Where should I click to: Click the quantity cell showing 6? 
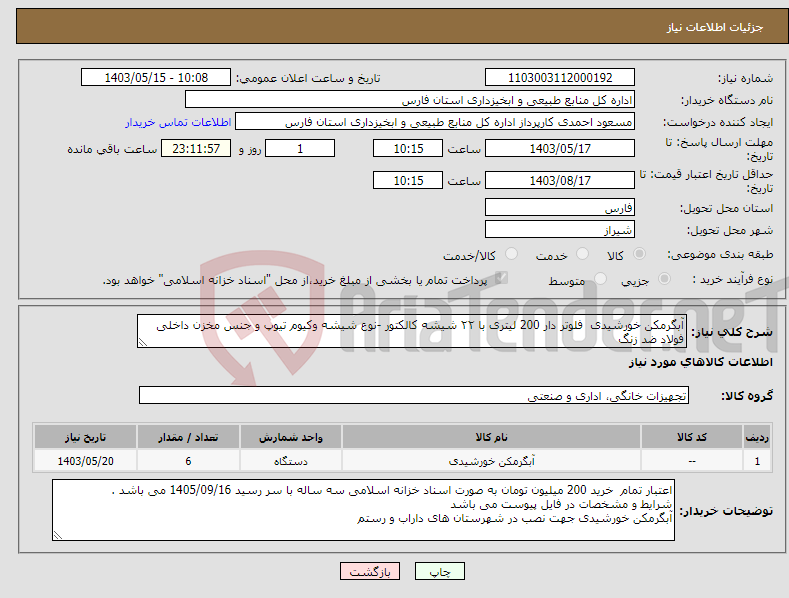(188, 461)
